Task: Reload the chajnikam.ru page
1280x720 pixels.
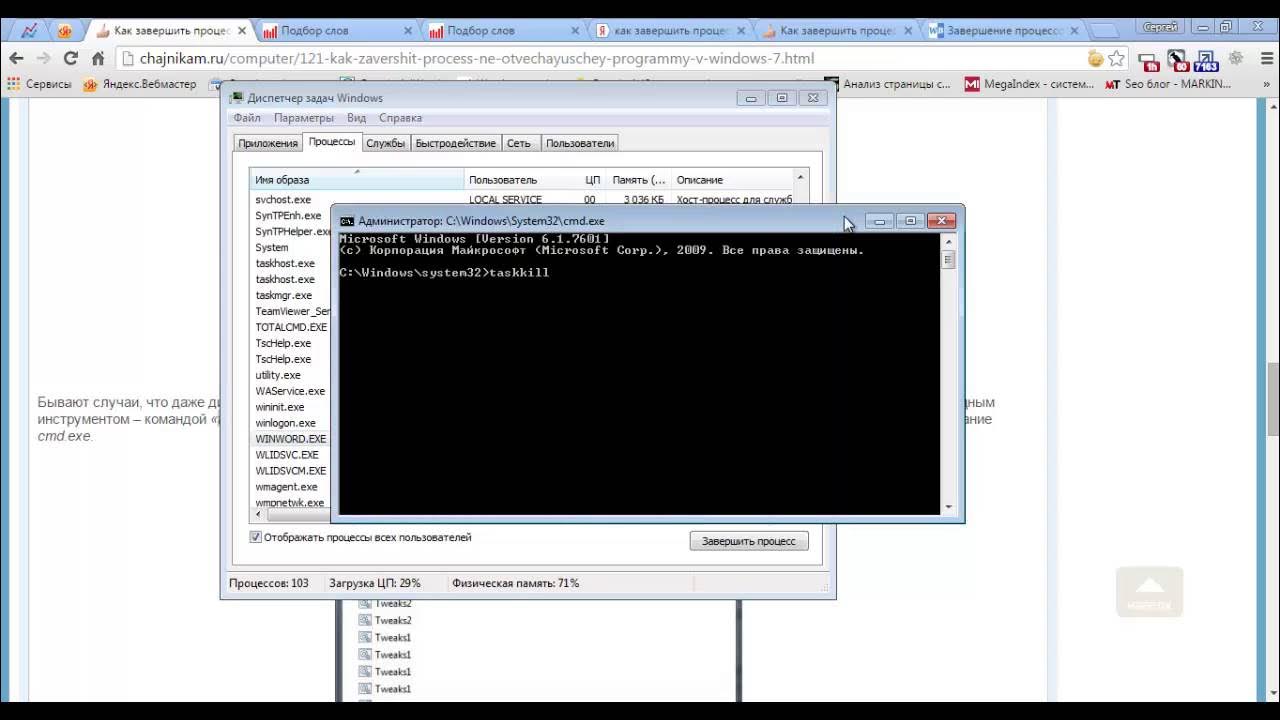Action: point(70,59)
